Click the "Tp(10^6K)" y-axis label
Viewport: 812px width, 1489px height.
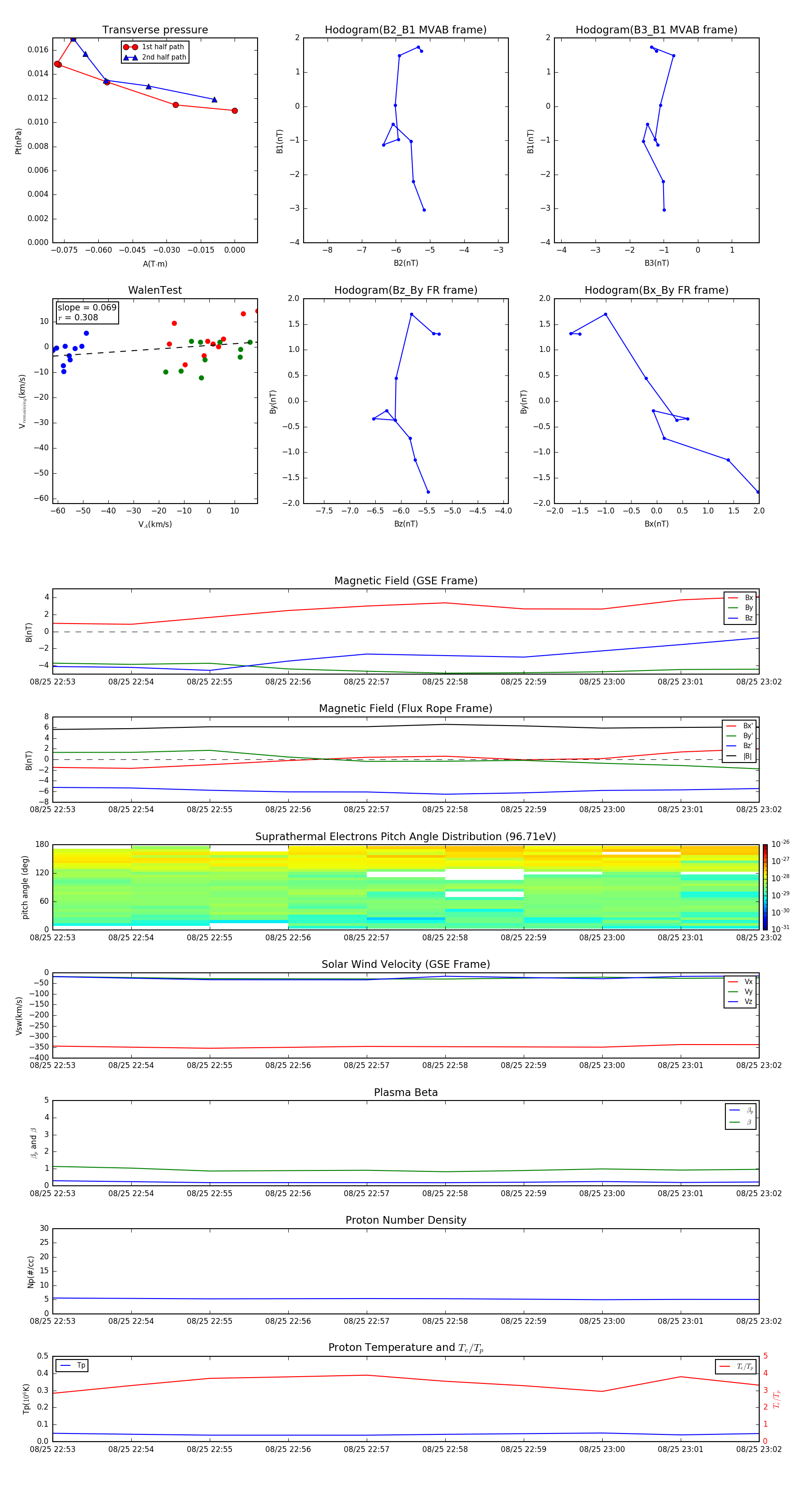click(x=26, y=1399)
